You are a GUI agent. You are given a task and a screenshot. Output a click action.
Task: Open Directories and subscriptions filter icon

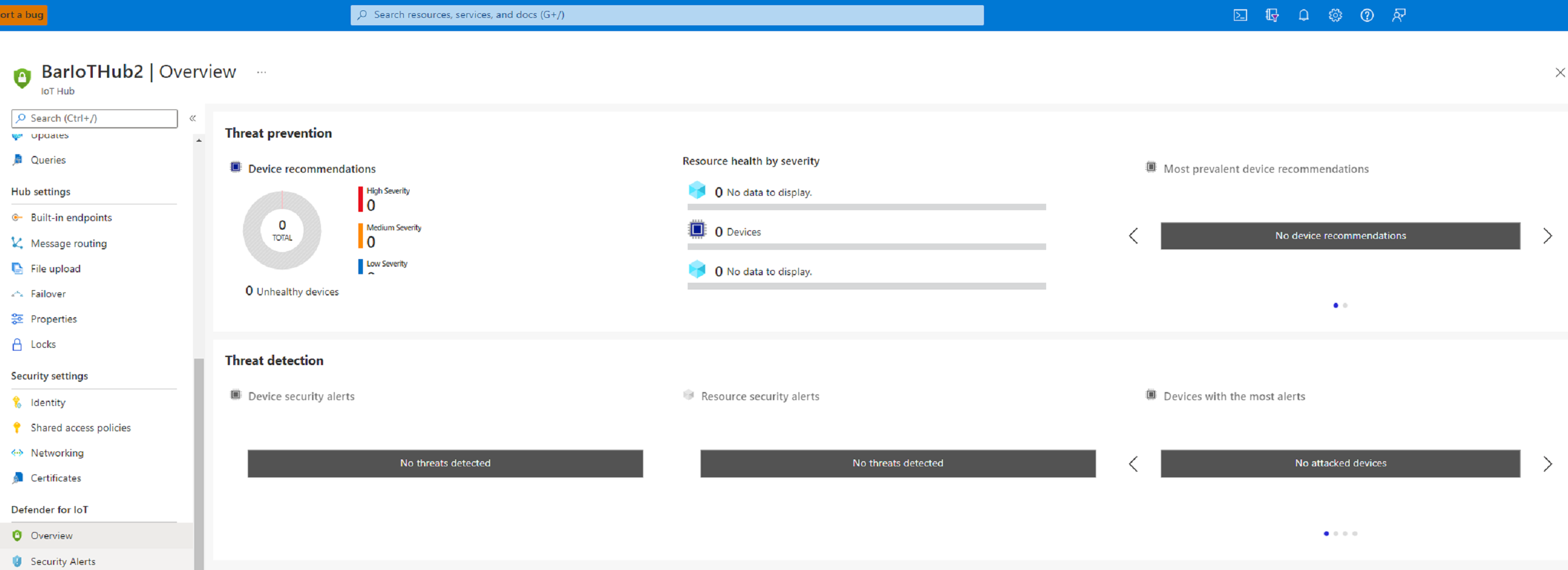click(x=1271, y=15)
